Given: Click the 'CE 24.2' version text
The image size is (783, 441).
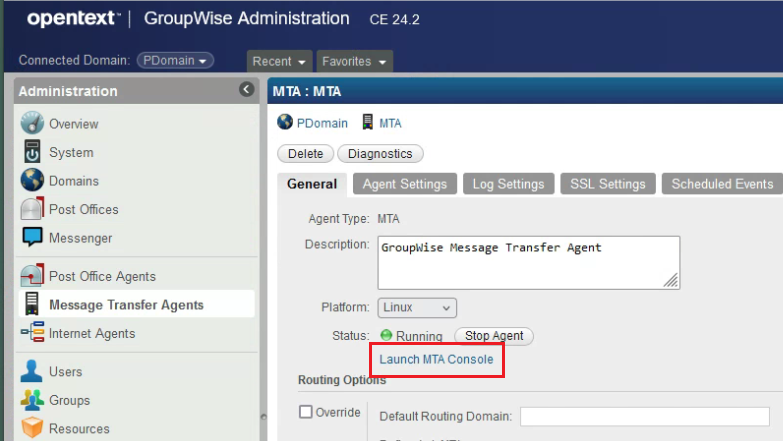Looking at the screenshot, I should coord(394,19).
